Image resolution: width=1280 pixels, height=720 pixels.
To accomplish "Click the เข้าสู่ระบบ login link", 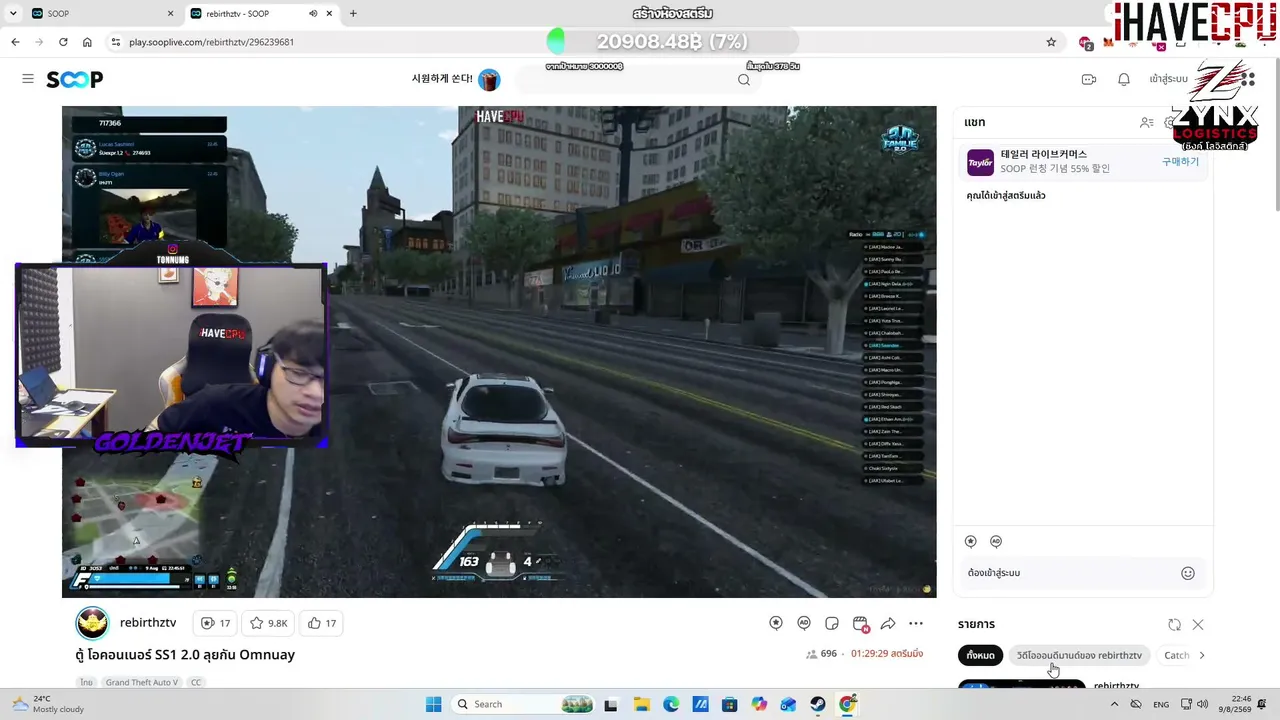I will pos(1168,79).
